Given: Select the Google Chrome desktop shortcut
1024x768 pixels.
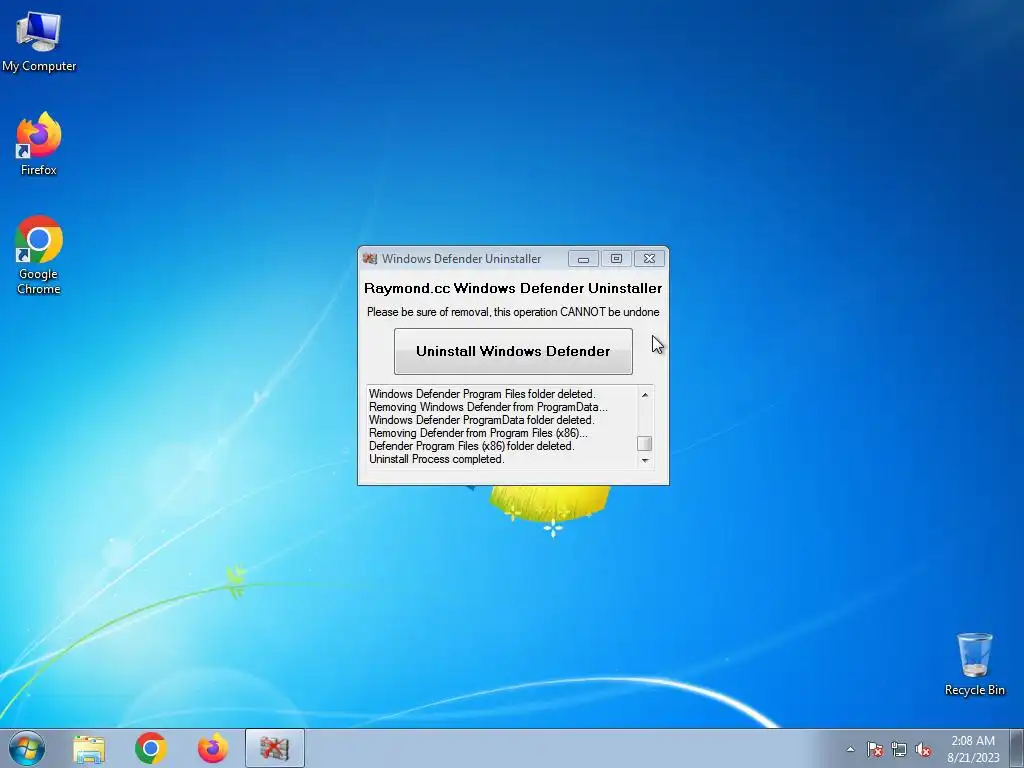Looking at the screenshot, I should [39, 255].
